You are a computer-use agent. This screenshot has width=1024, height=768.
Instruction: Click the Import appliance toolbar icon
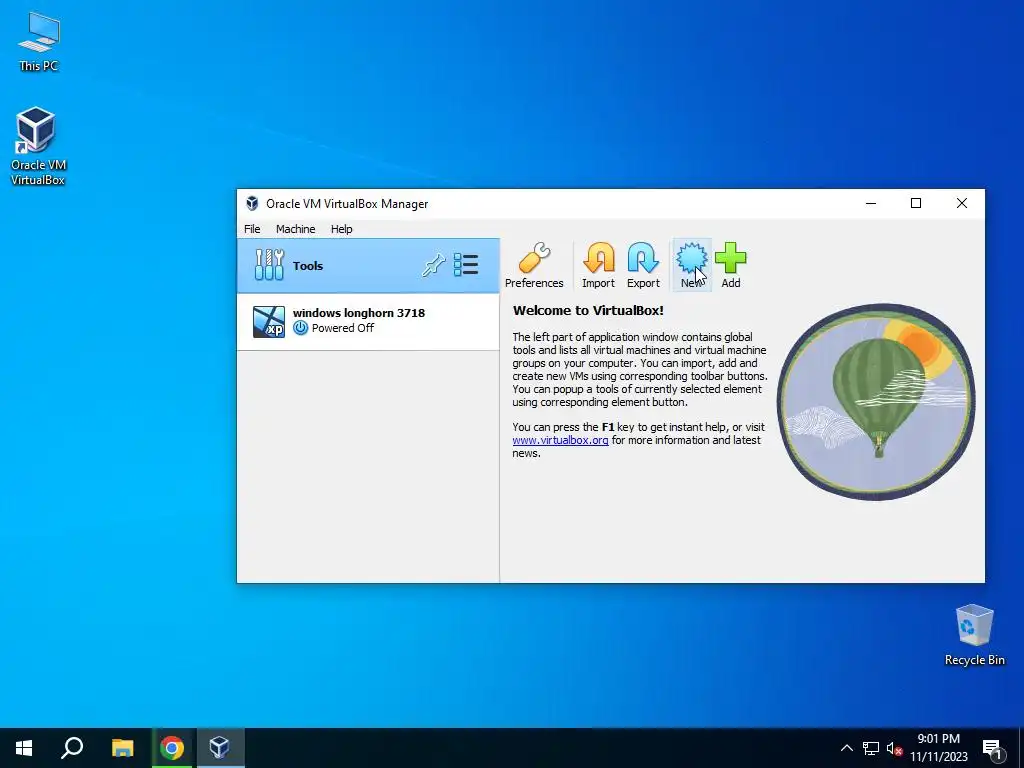point(598,266)
